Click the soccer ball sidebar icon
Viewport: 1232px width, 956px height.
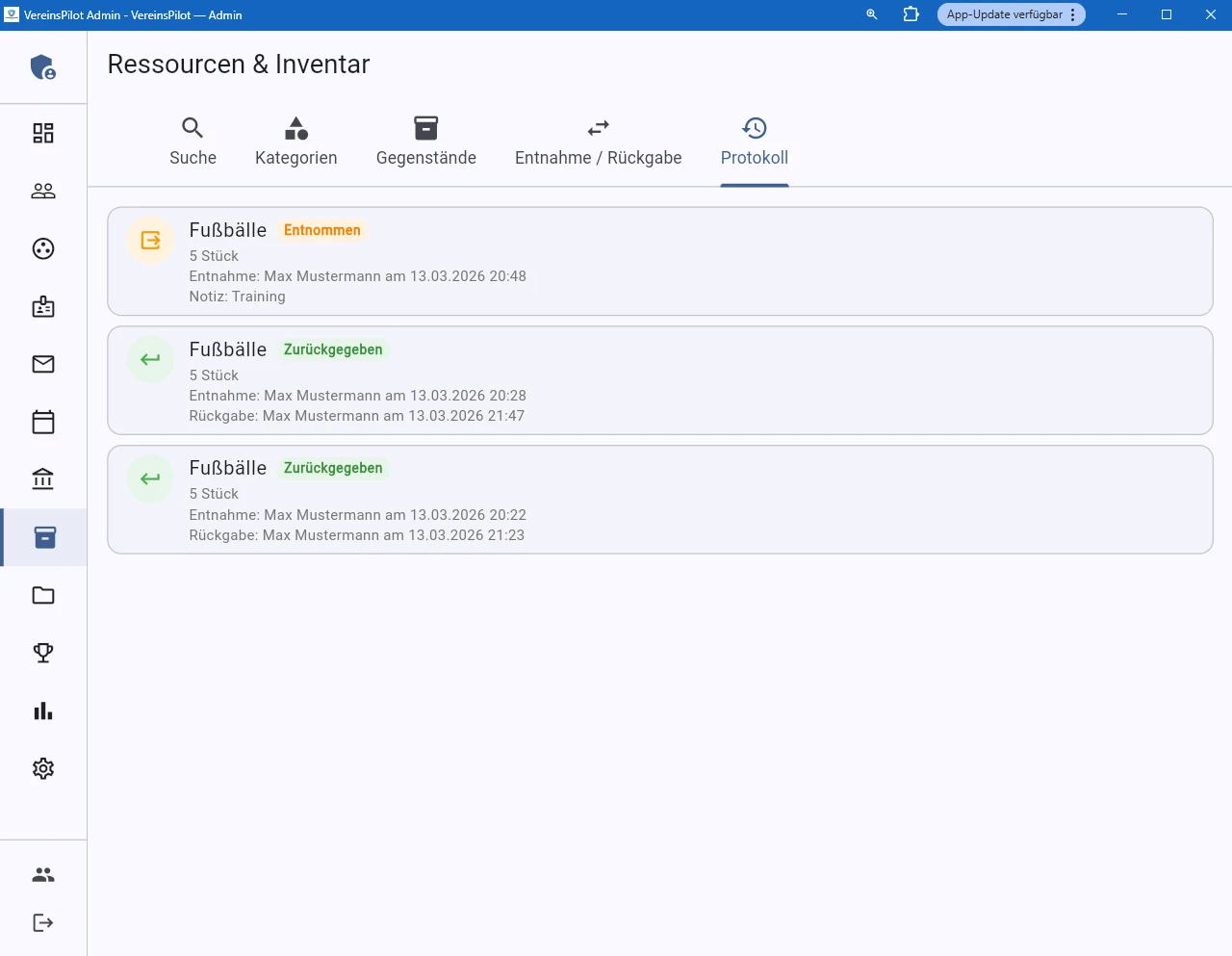pyautogui.click(x=43, y=248)
